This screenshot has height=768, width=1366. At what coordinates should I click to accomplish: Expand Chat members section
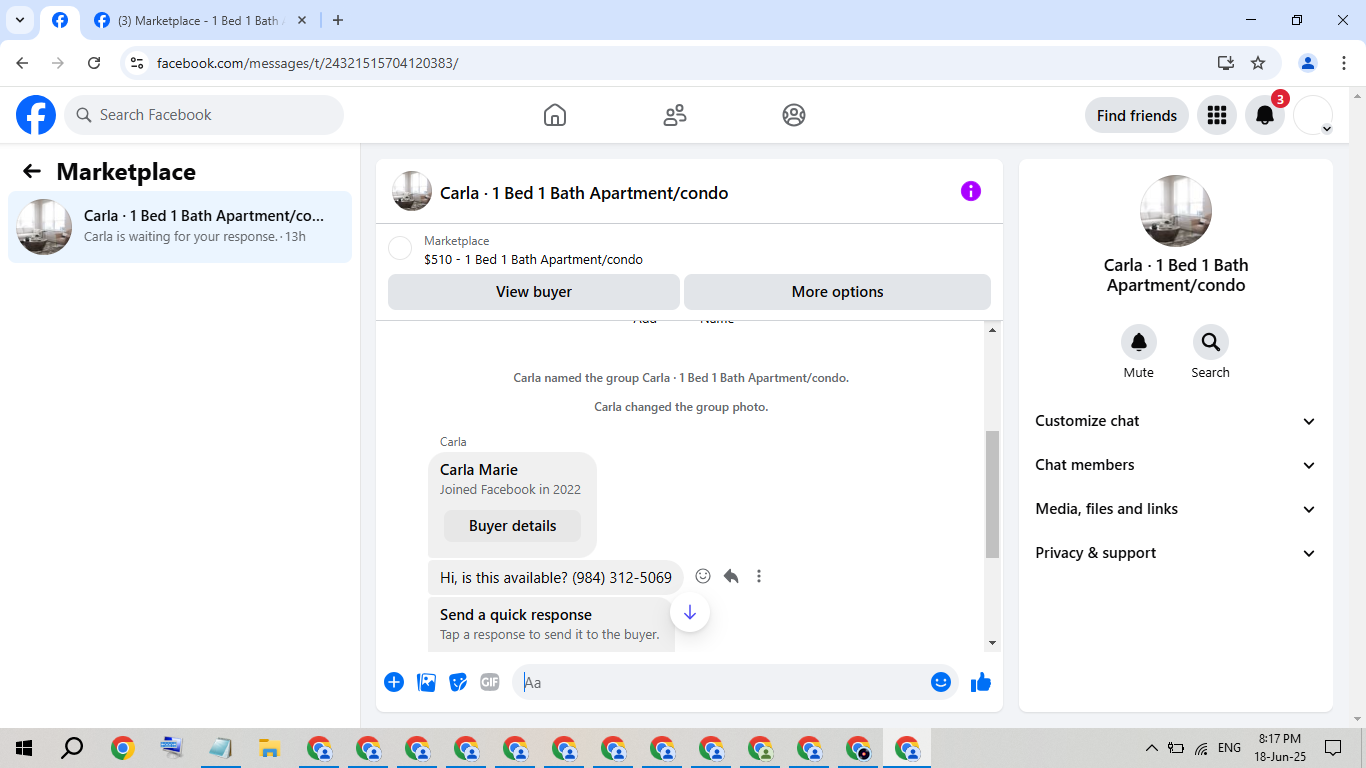(1176, 465)
